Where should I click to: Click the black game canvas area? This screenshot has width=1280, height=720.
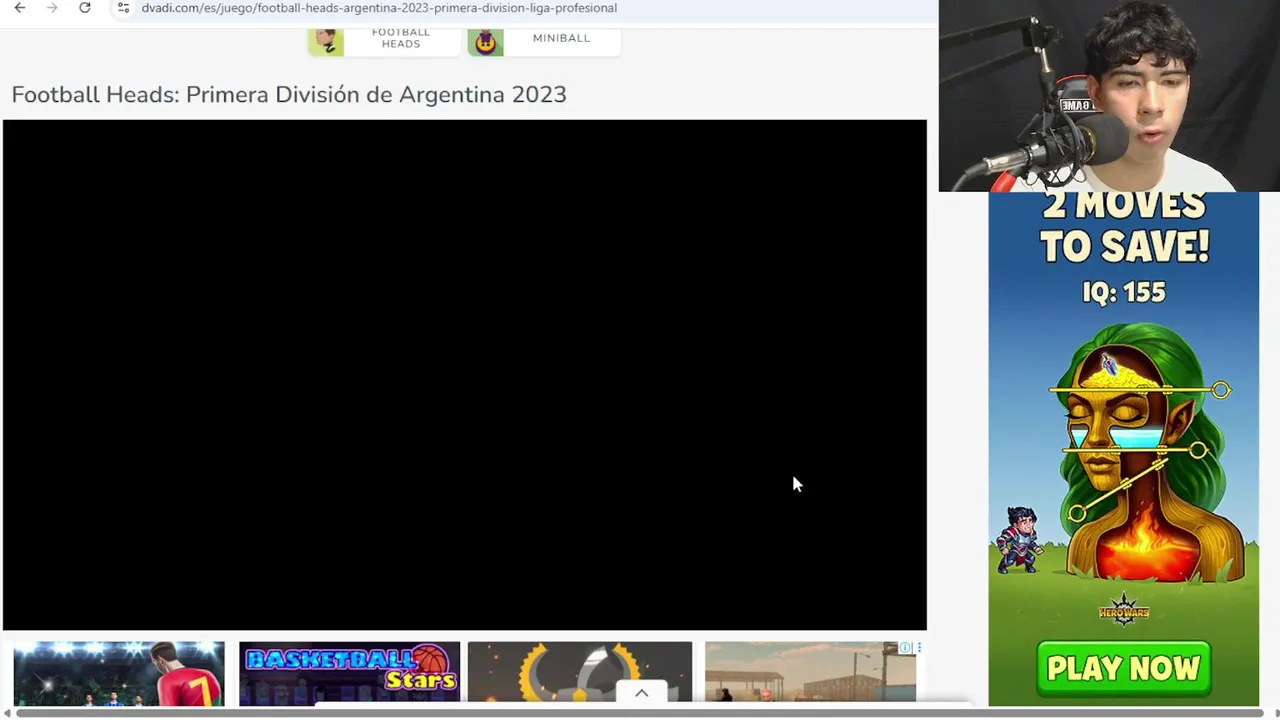pos(465,375)
